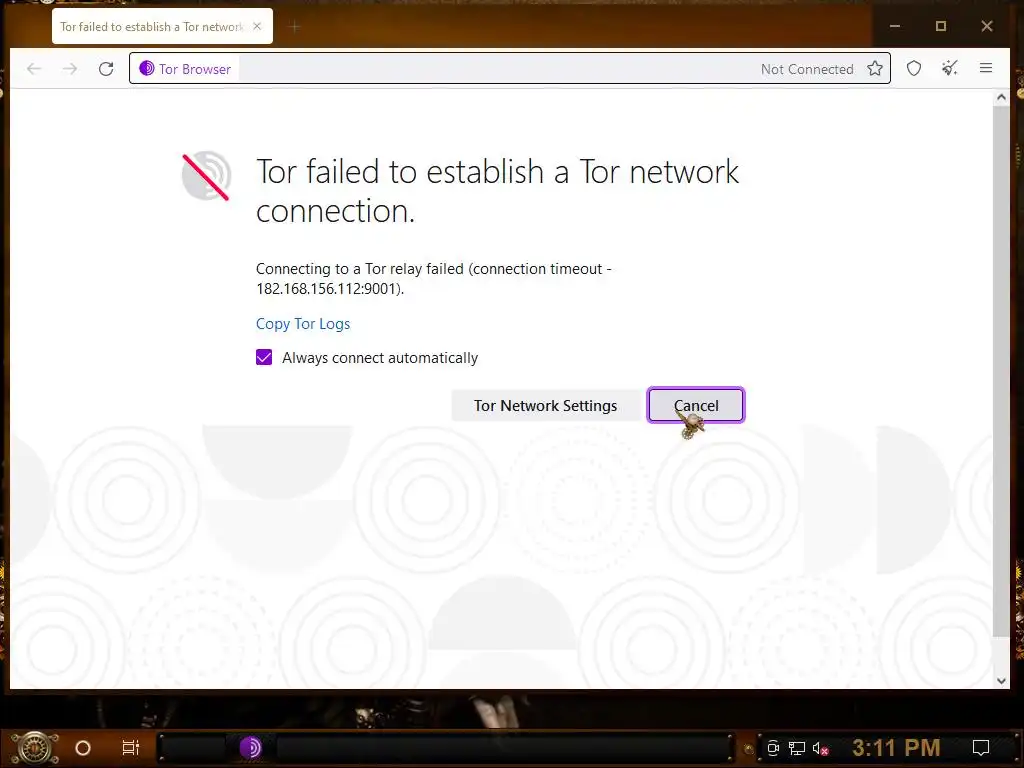Click the New Identity broom icon
1024x768 pixels.
950,68
